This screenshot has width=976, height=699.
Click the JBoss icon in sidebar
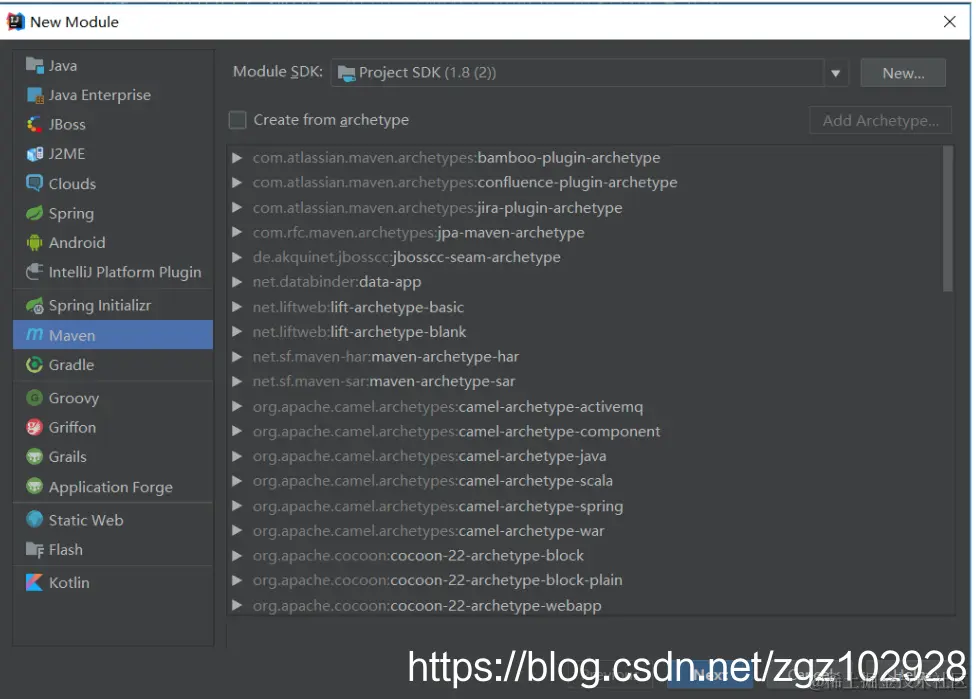tap(34, 124)
